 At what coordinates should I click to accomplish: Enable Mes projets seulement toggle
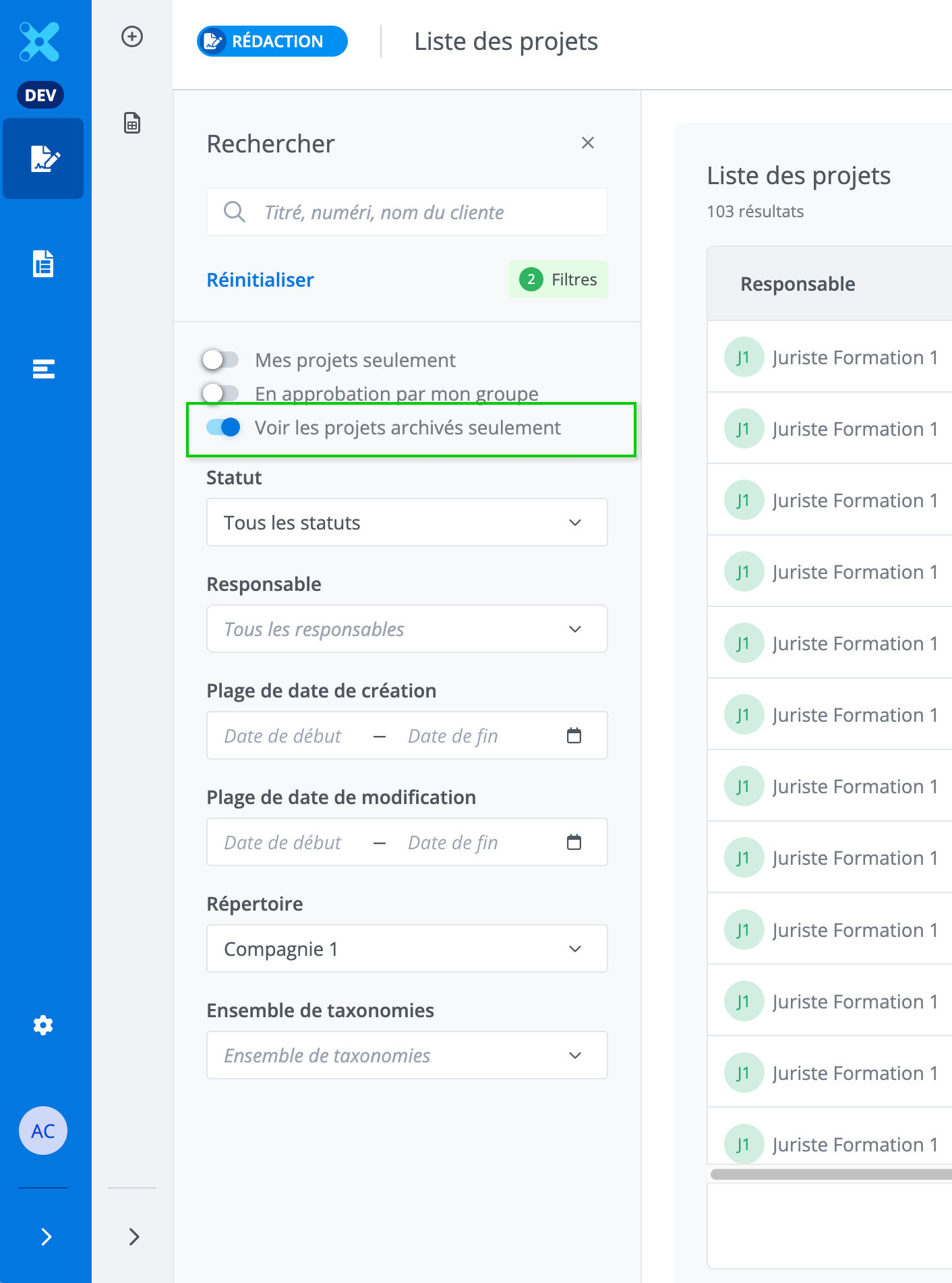click(221, 360)
